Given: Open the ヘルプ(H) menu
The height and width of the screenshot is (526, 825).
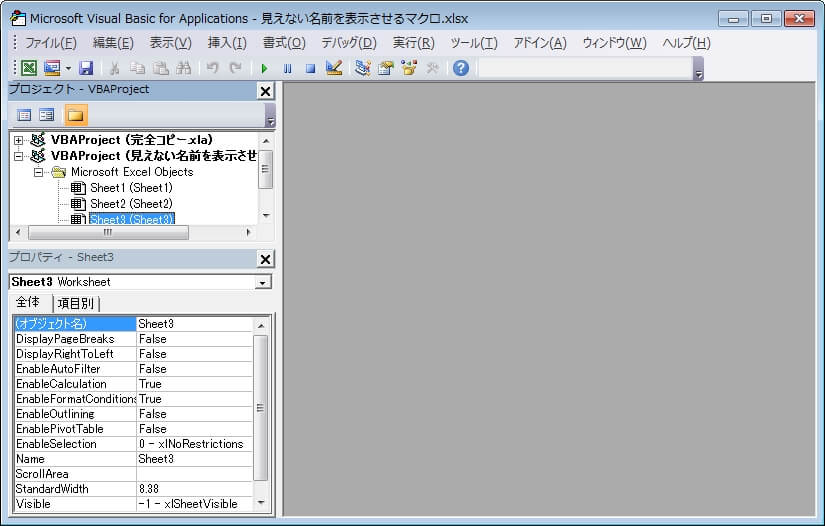Looking at the screenshot, I should coord(686,43).
